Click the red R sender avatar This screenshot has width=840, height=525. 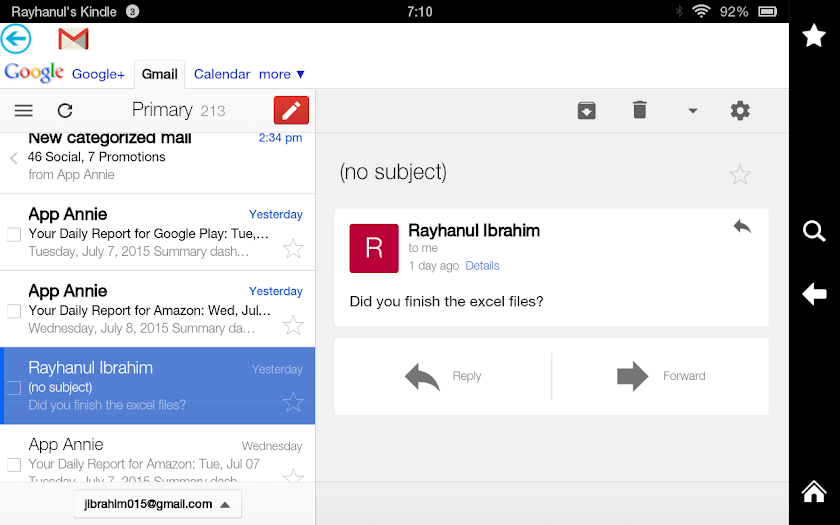[374, 248]
